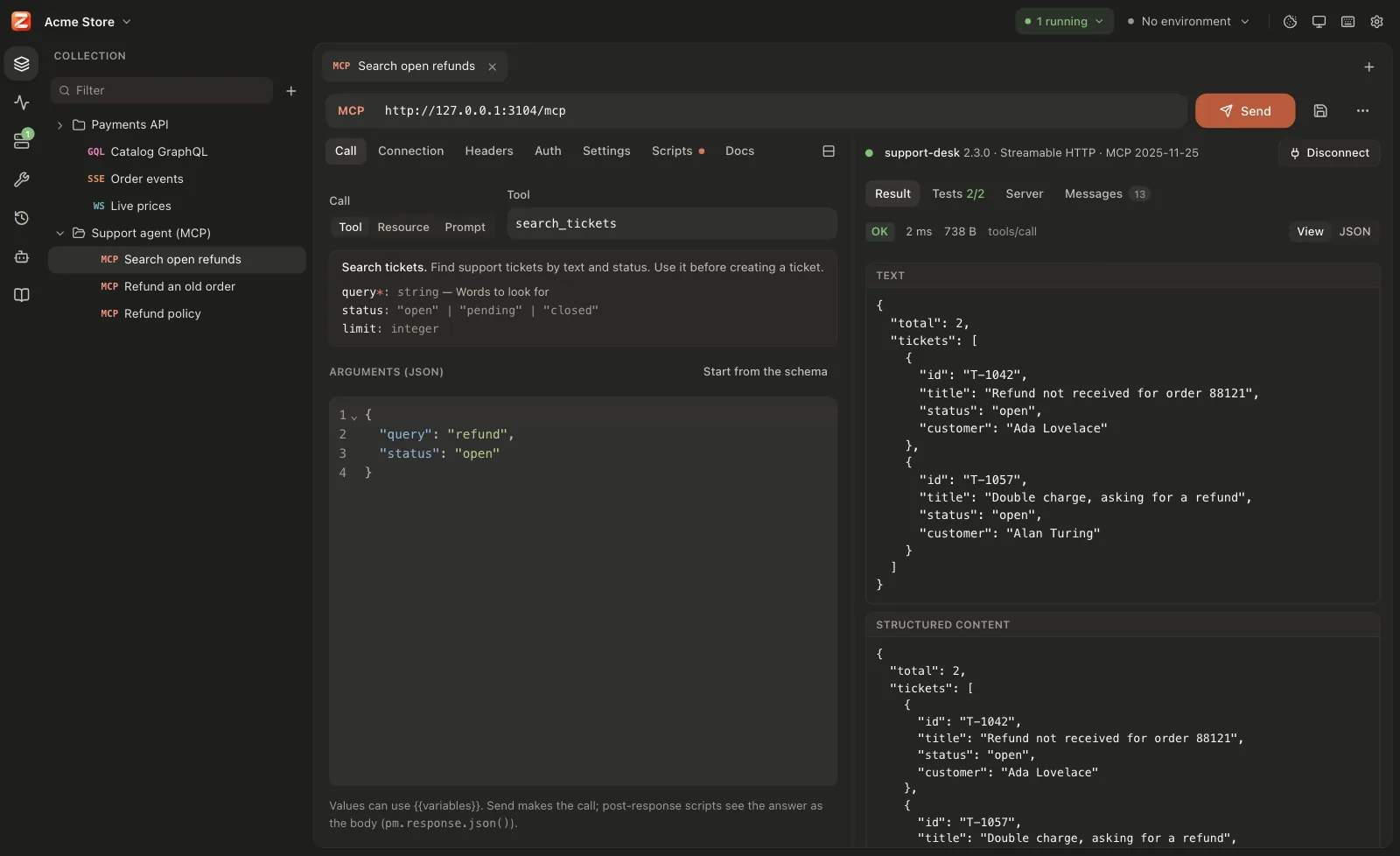Fold the JSON arguments at line 1
This screenshot has height=856, width=1400.
coord(354,417)
